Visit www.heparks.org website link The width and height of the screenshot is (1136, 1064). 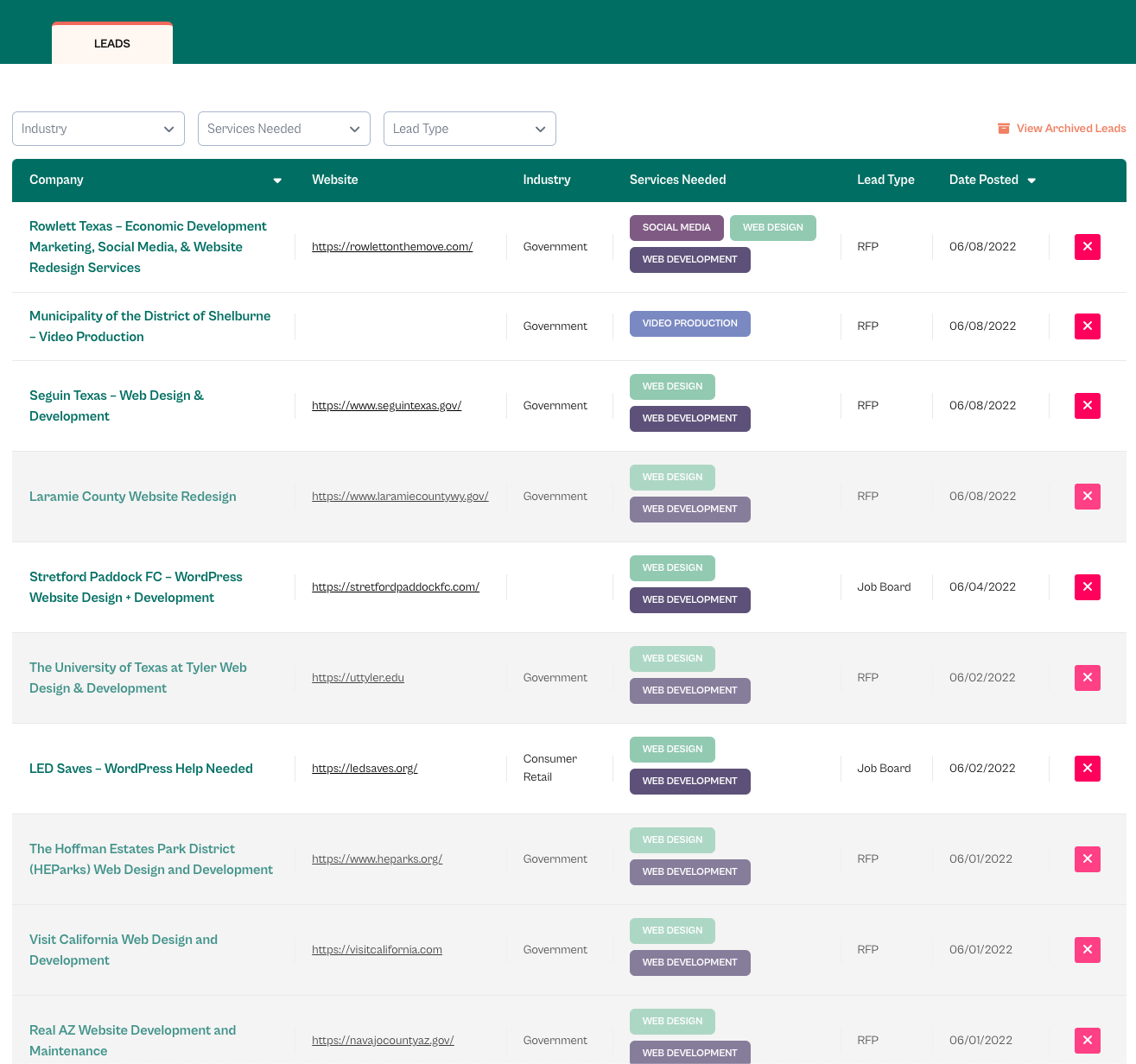pyautogui.click(x=377, y=859)
